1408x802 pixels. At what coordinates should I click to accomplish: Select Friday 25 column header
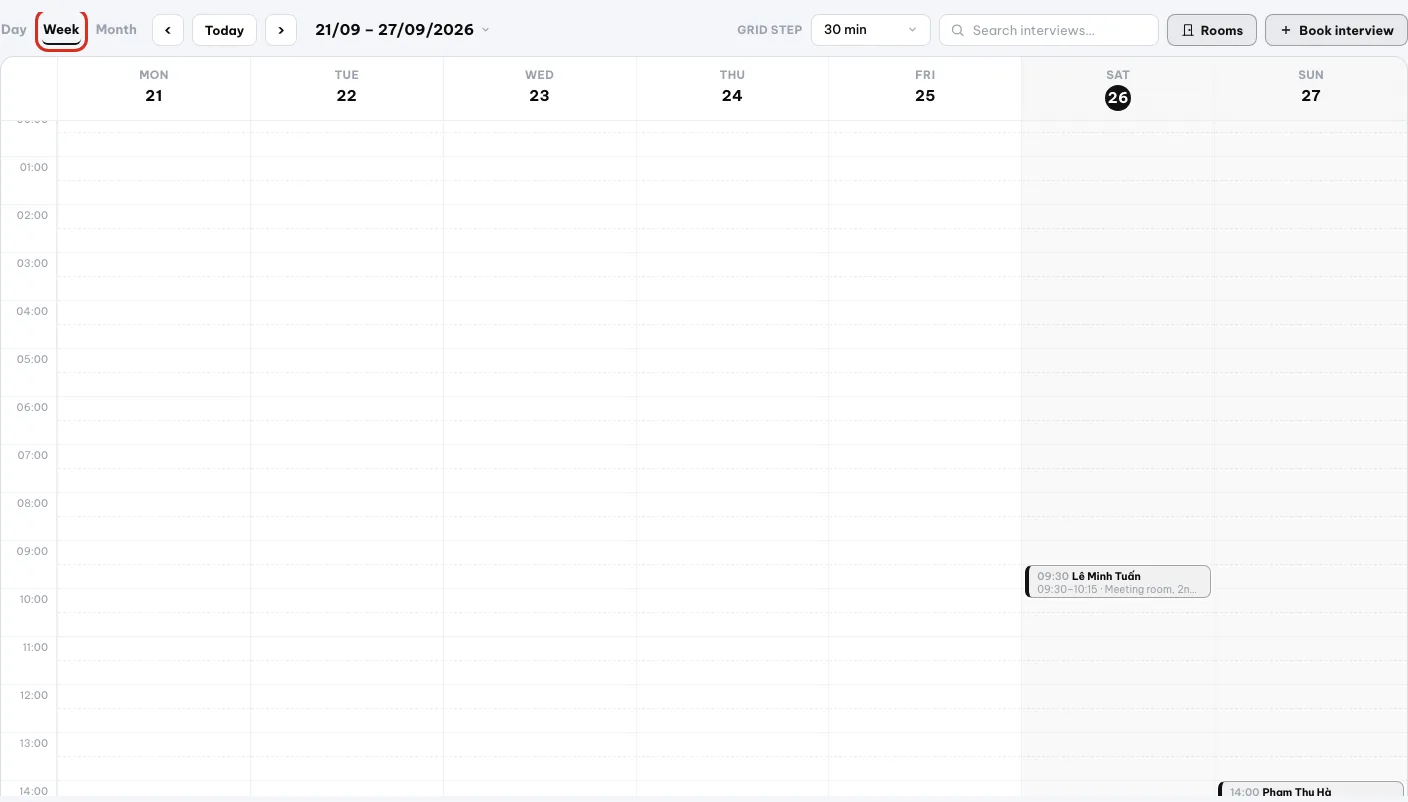pyautogui.click(x=925, y=87)
